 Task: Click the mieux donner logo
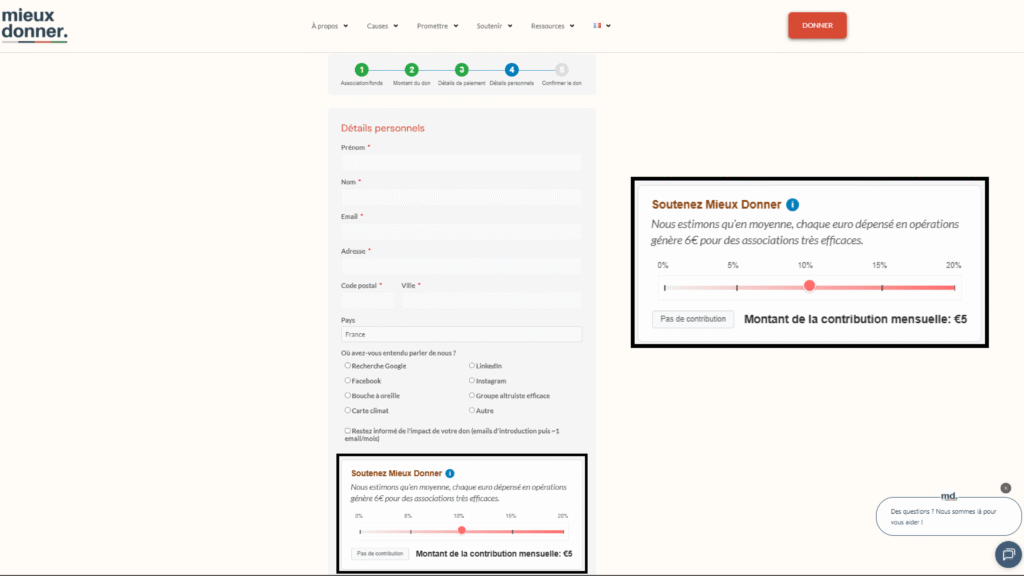click(x=35, y=25)
